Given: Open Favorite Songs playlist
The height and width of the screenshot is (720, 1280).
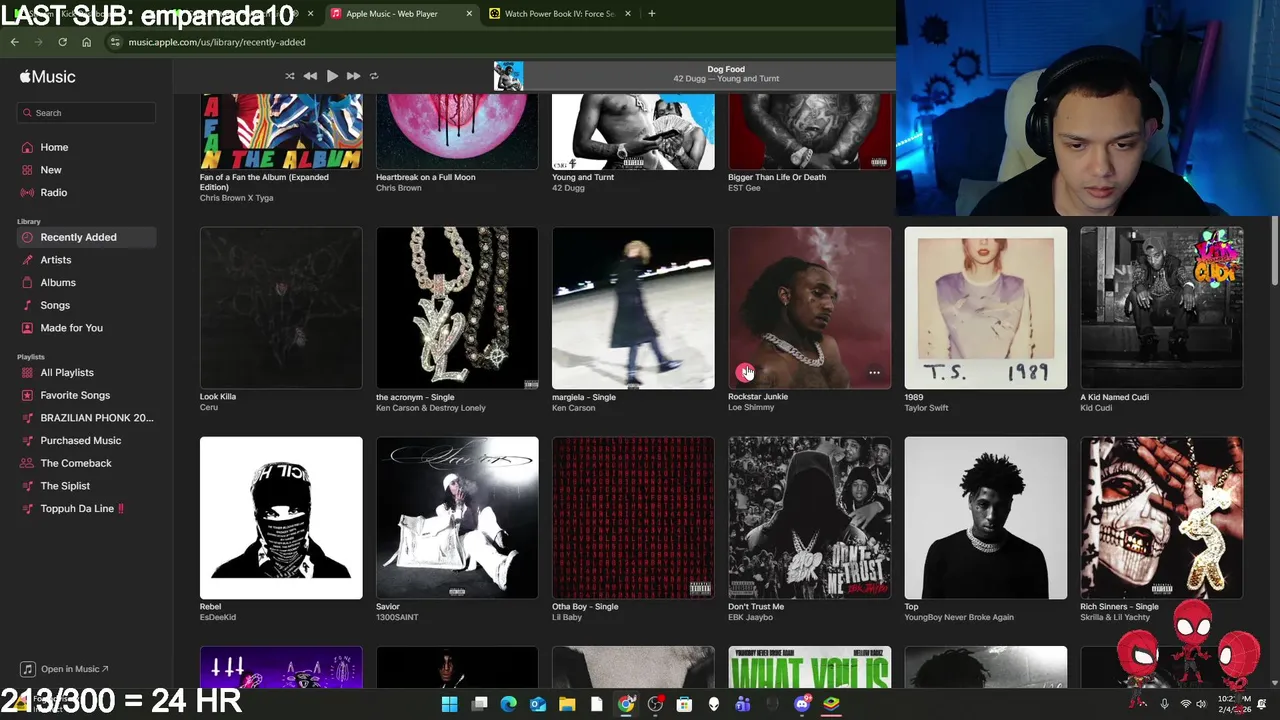Looking at the screenshot, I should 75,395.
